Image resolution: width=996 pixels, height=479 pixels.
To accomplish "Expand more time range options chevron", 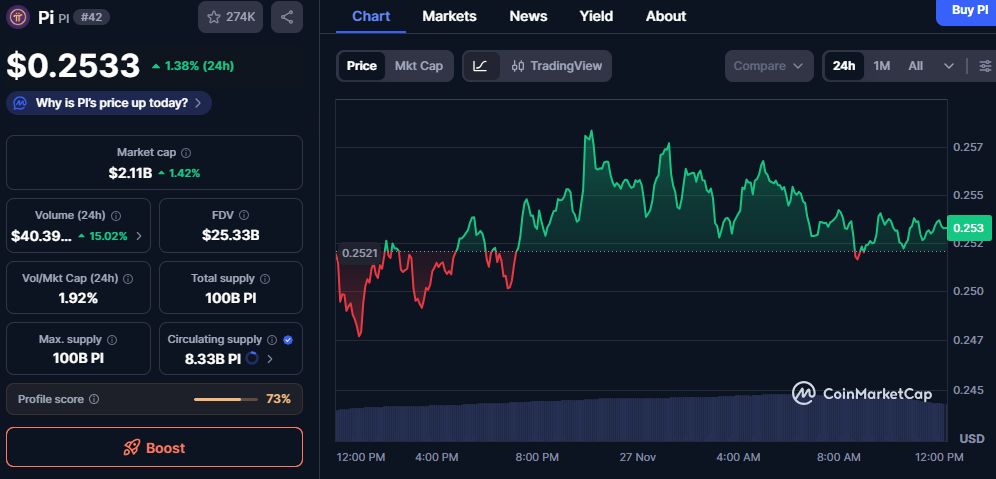I will (x=948, y=66).
